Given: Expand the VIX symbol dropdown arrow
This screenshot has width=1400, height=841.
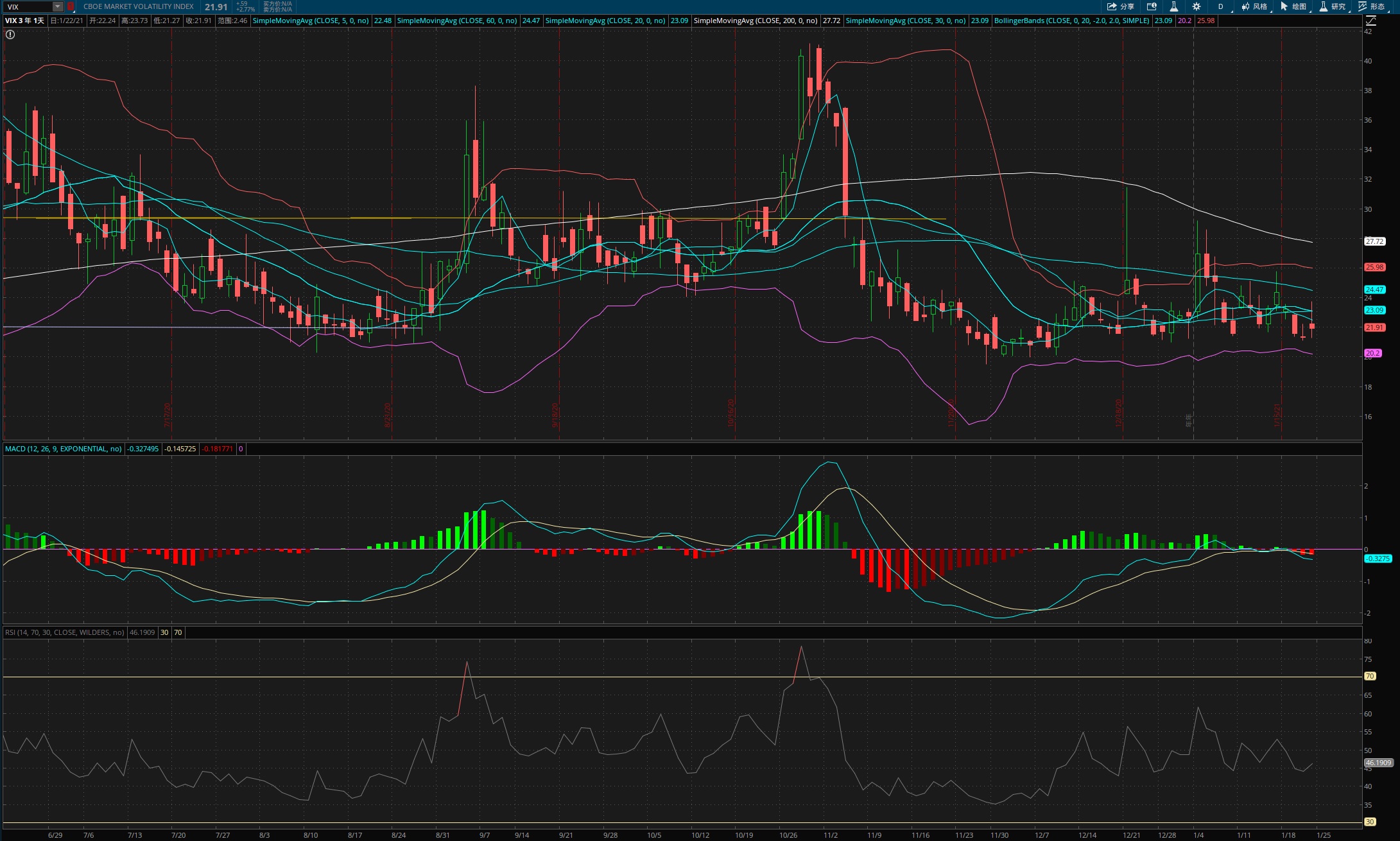Looking at the screenshot, I should point(58,6).
